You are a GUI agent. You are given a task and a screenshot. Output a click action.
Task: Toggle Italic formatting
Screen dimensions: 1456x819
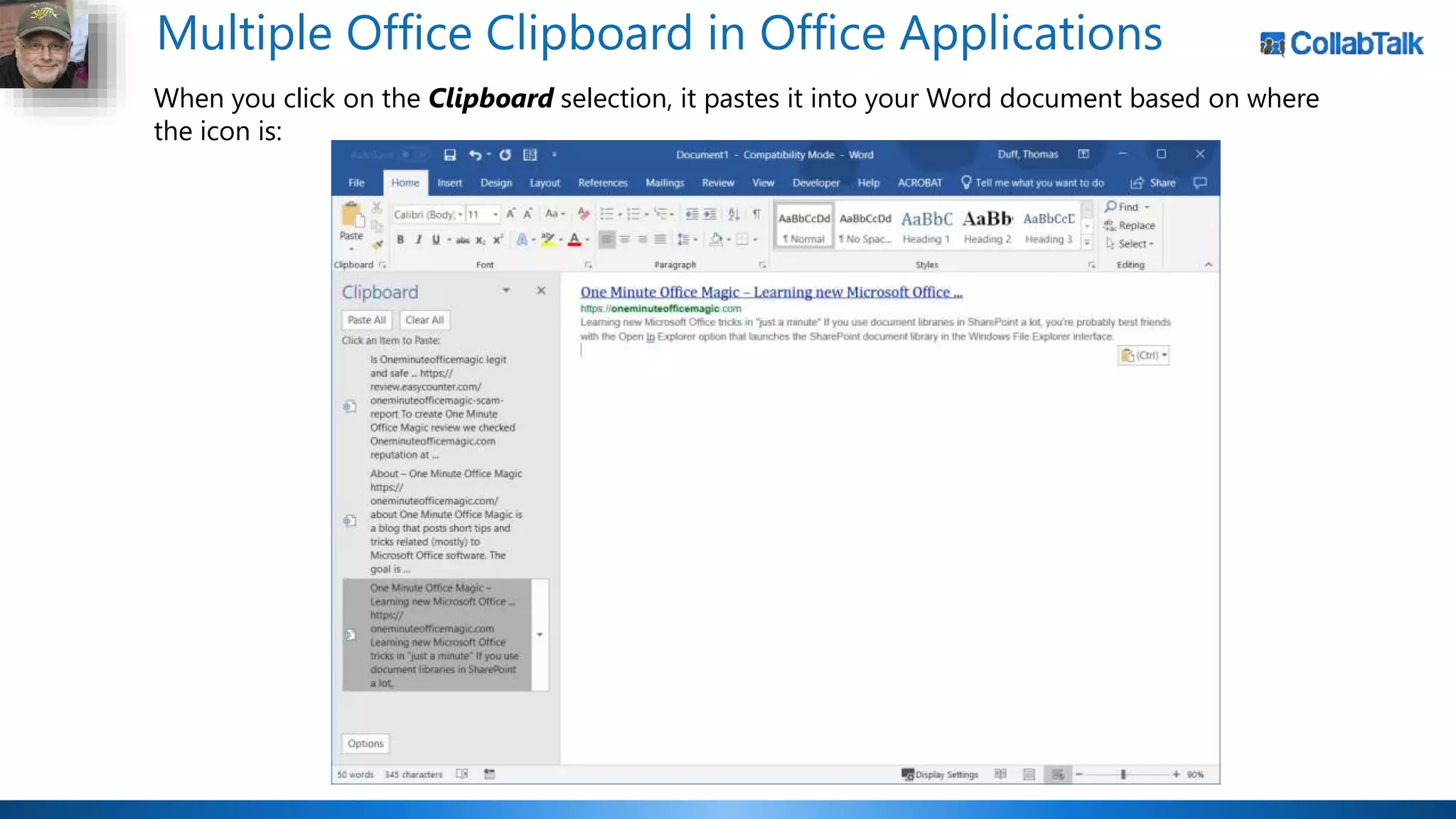coord(418,240)
